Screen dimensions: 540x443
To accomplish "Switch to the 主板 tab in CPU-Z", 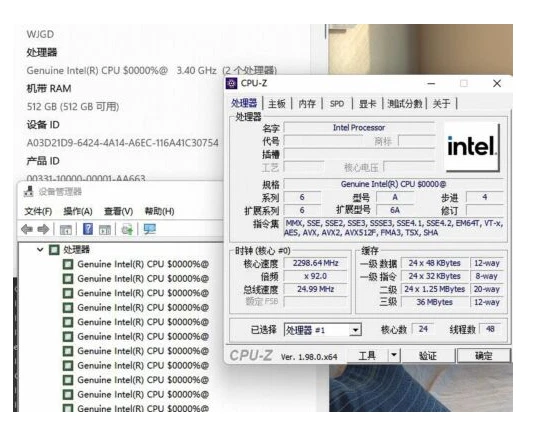I will pyautogui.click(x=277, y=103).
